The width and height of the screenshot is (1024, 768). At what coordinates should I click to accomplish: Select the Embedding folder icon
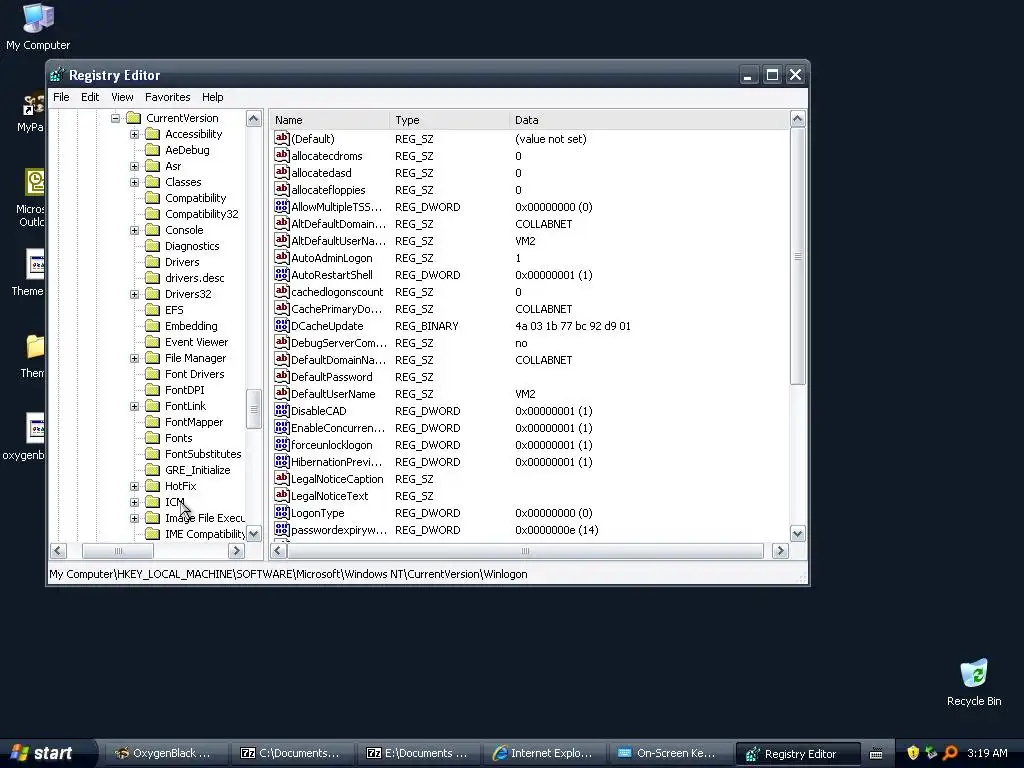point(152,326)
